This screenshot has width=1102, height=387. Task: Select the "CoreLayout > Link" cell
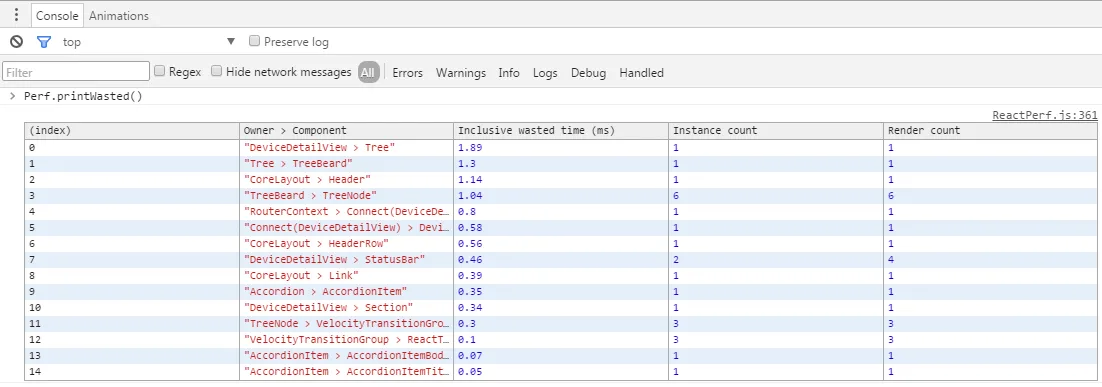point(346,275)
